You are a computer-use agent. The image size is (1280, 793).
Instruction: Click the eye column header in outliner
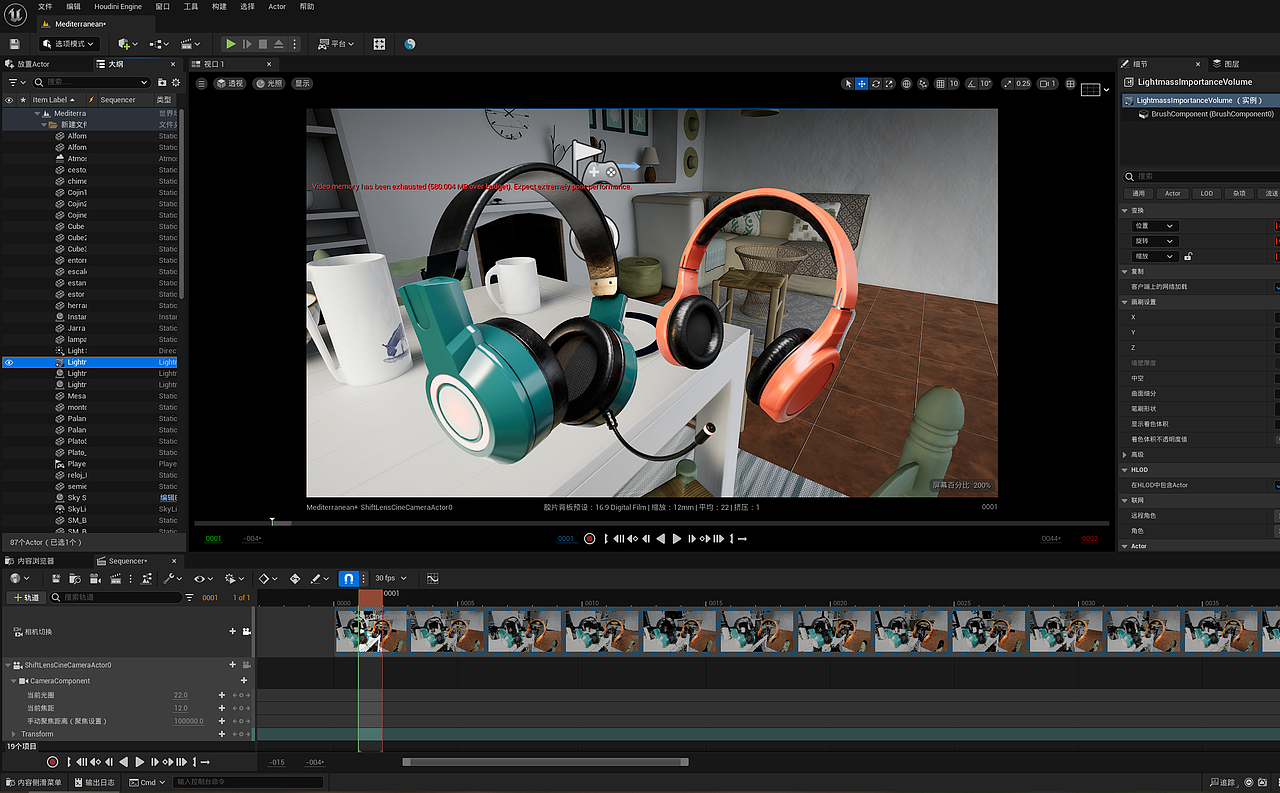point(9,100)
